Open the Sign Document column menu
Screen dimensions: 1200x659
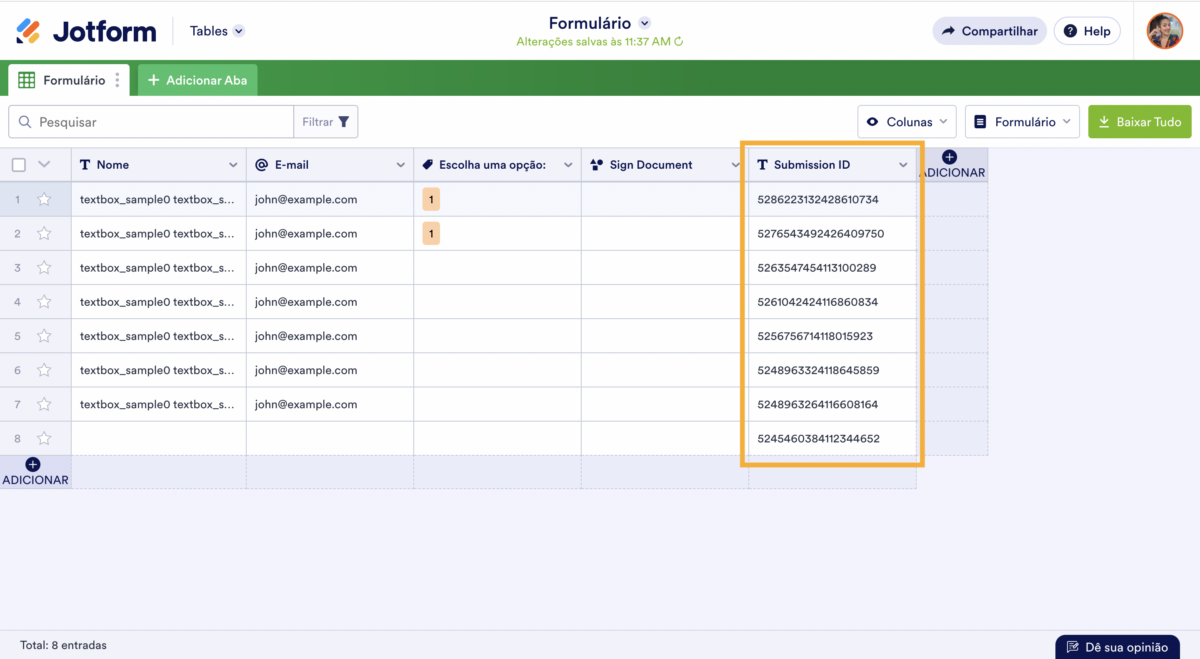point(735,165)
